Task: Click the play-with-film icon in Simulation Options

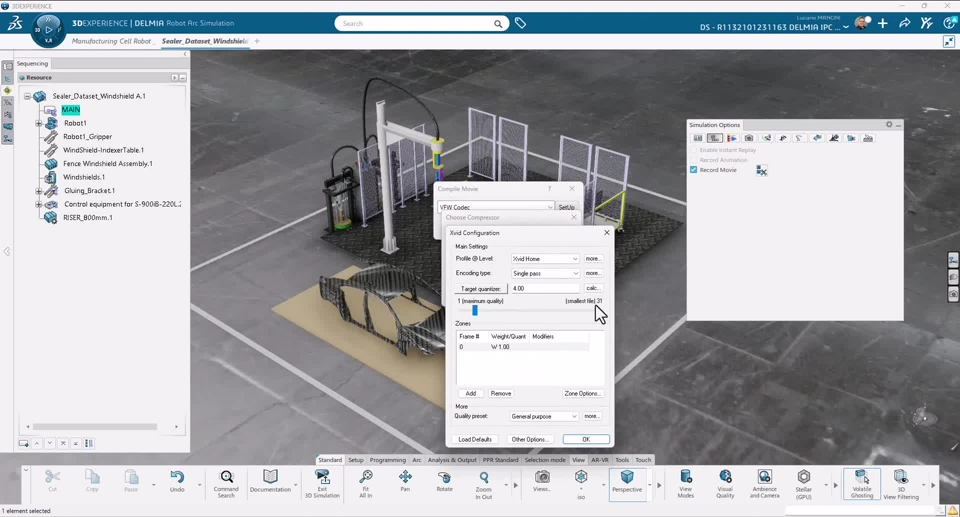Action: pyautogui.click(x=732, y=138)
